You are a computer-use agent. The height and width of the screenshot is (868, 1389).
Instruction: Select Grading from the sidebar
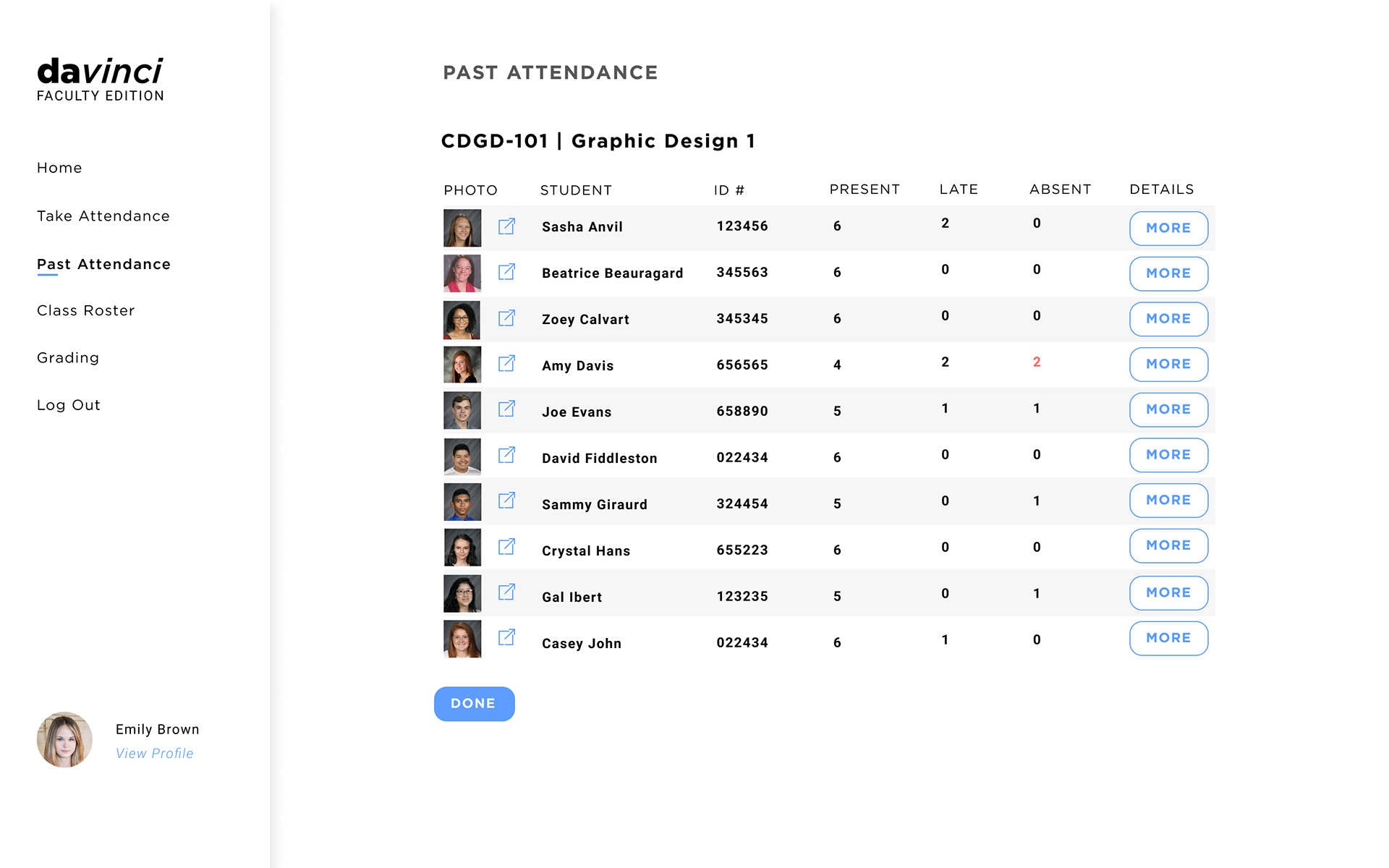(68, 358)
